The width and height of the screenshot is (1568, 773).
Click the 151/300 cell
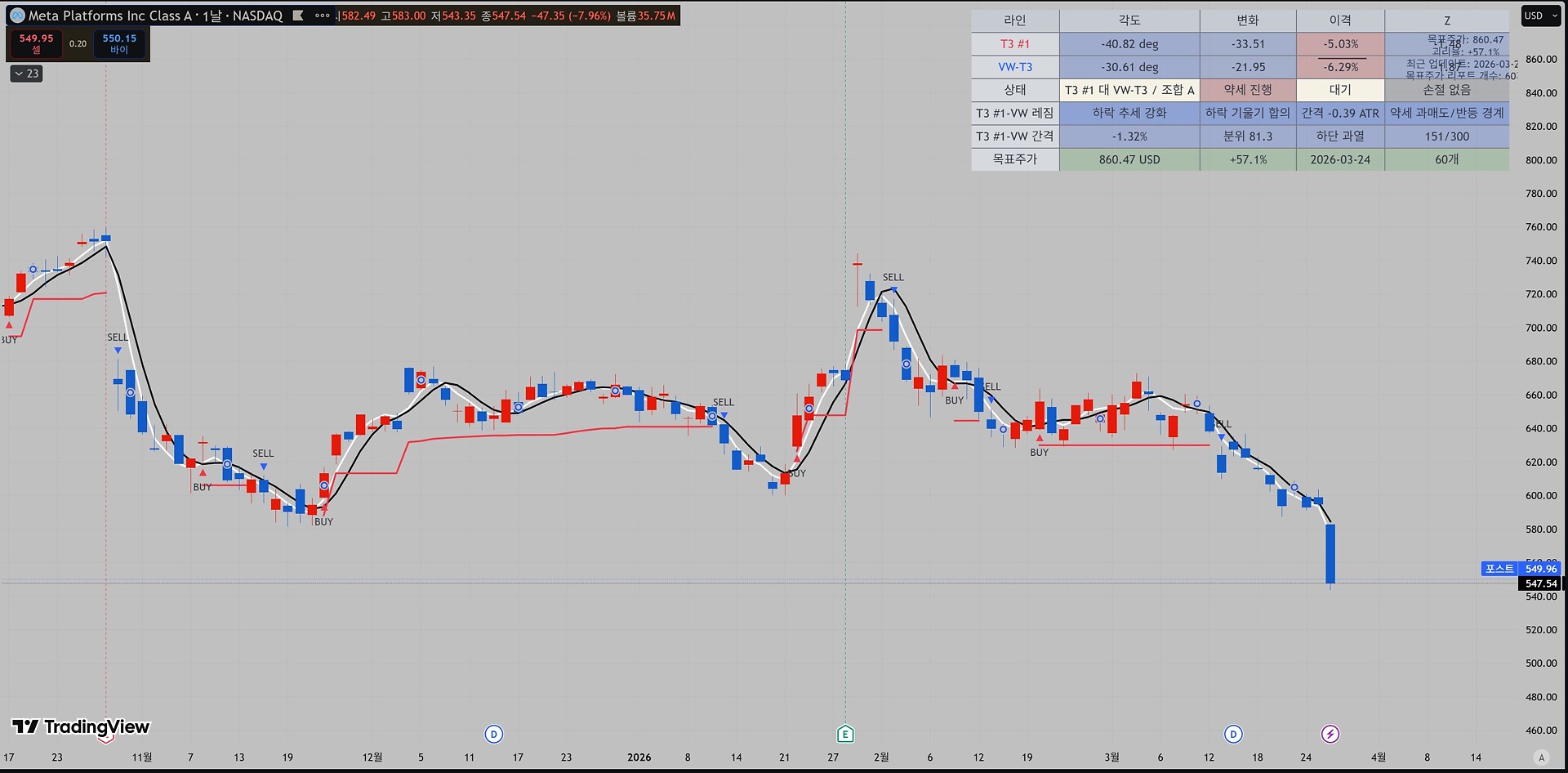coord(1447,136)
